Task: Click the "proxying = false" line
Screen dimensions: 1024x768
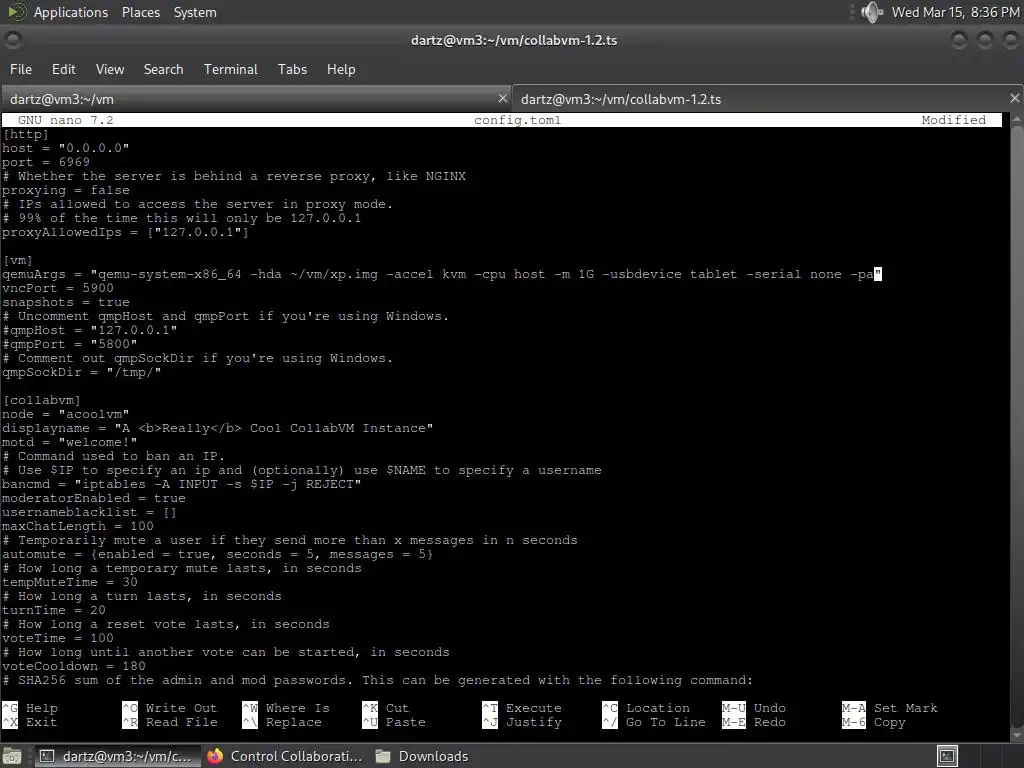Action: pyautogui.click(x=66, y=190)
